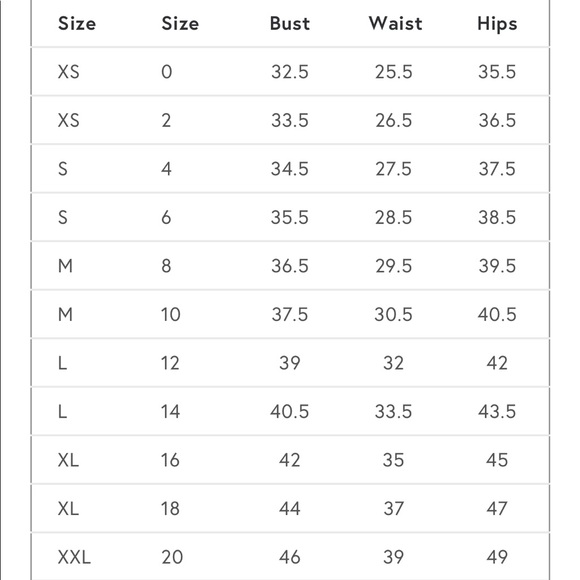Screen dimensions: 580x580
Task: Click the Waist column header
Action: pos(395,24)
